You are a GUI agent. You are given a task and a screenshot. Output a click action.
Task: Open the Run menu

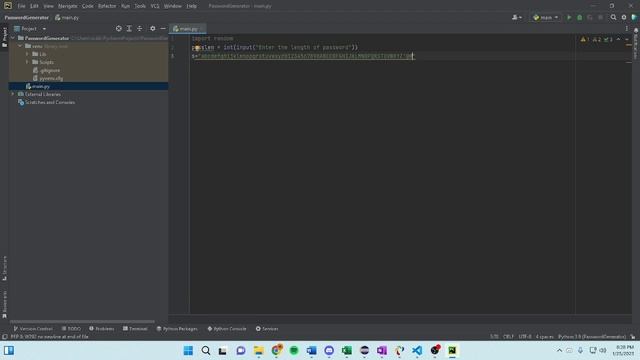point(125,6)
